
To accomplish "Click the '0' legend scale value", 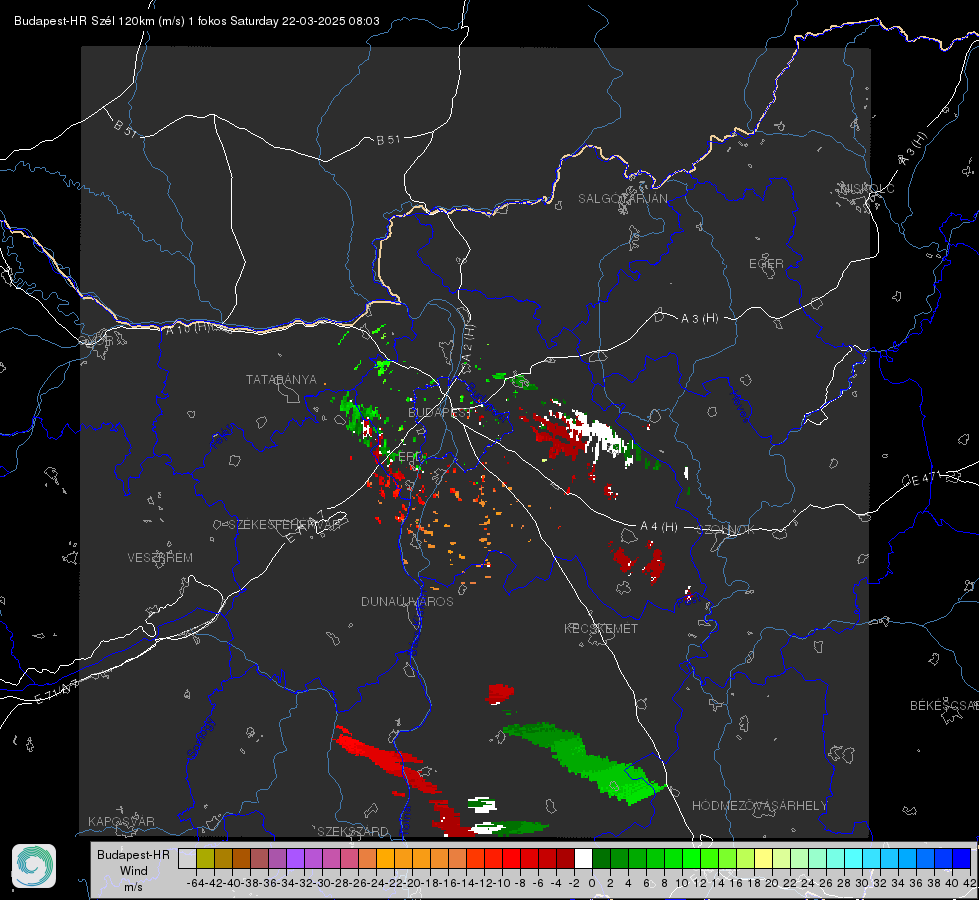I will coord(592,883).
